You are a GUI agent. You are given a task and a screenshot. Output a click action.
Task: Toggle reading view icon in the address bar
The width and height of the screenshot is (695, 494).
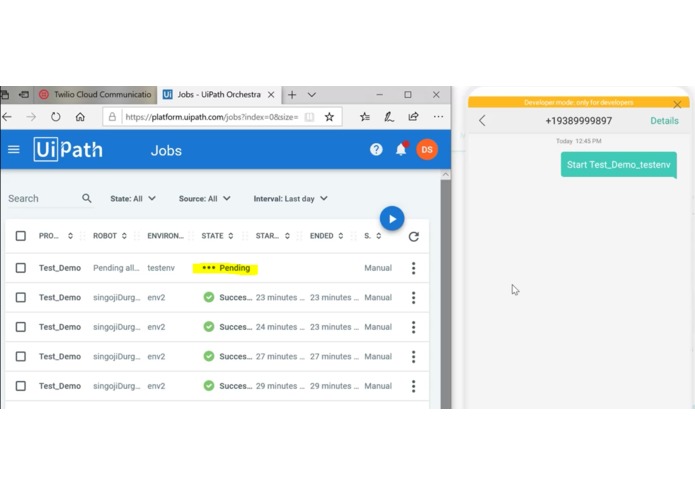click(x=309, y=117)
